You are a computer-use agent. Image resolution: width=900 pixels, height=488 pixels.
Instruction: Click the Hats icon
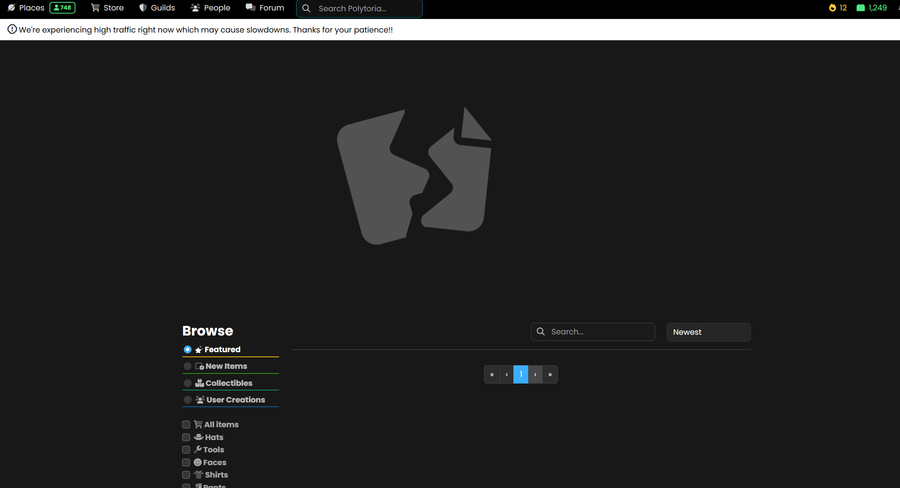(199, 437)
